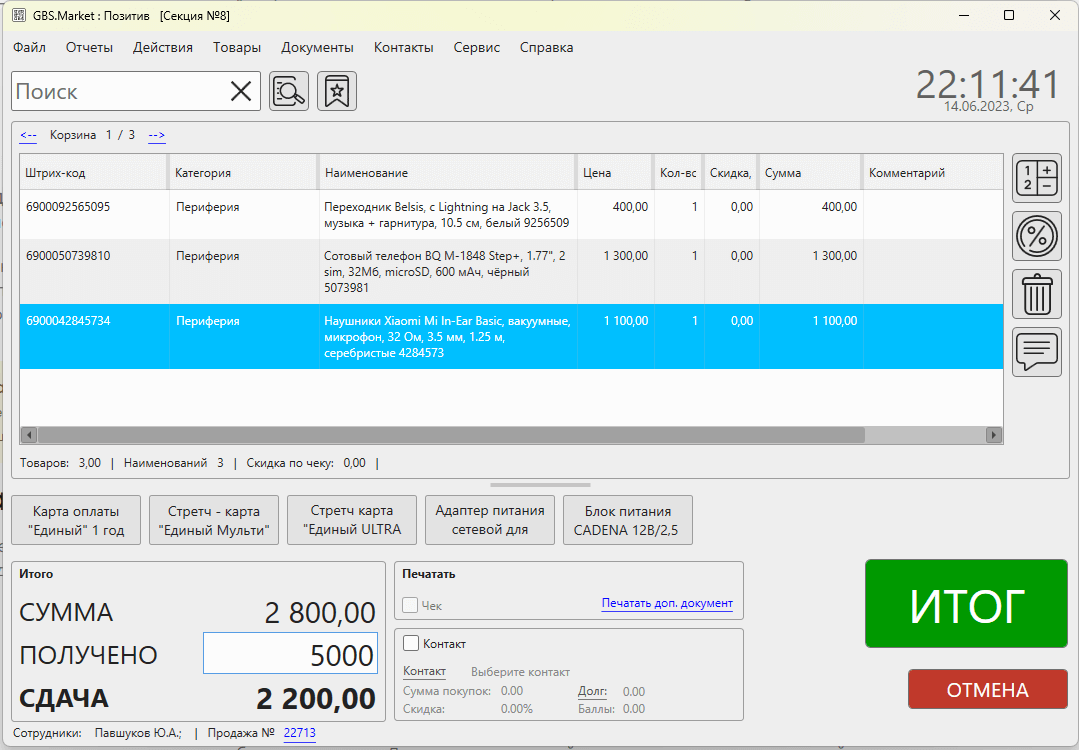
Task: Toggle the Чек print checkbox
Action: pos(410,605)
